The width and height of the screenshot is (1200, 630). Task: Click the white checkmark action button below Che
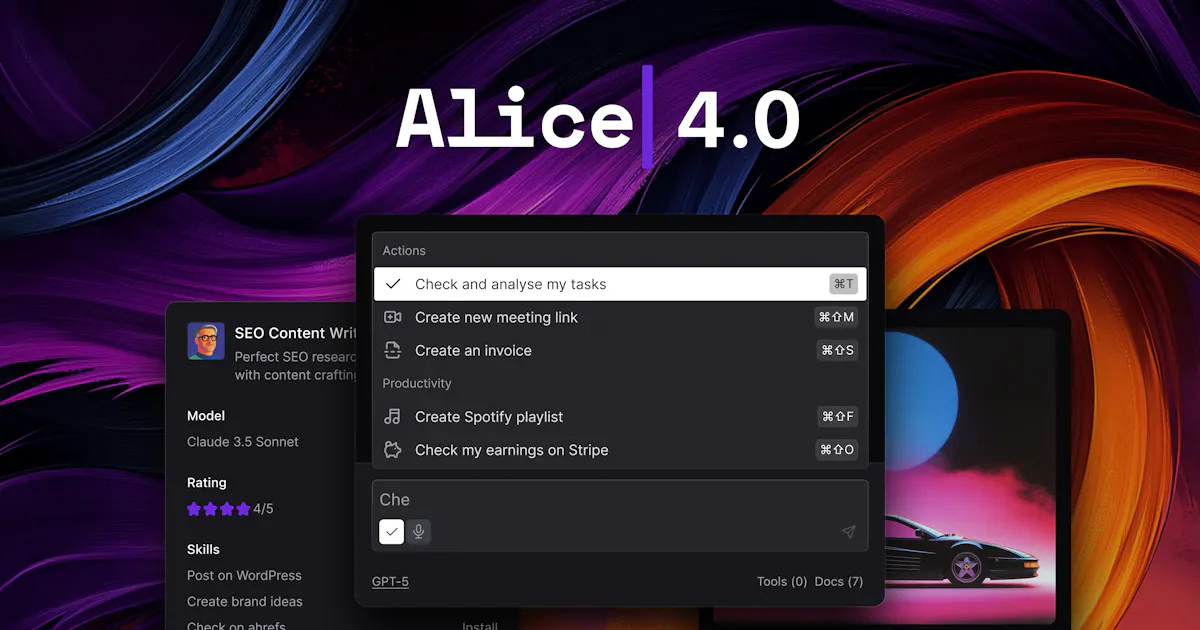[x=392, y=532]
